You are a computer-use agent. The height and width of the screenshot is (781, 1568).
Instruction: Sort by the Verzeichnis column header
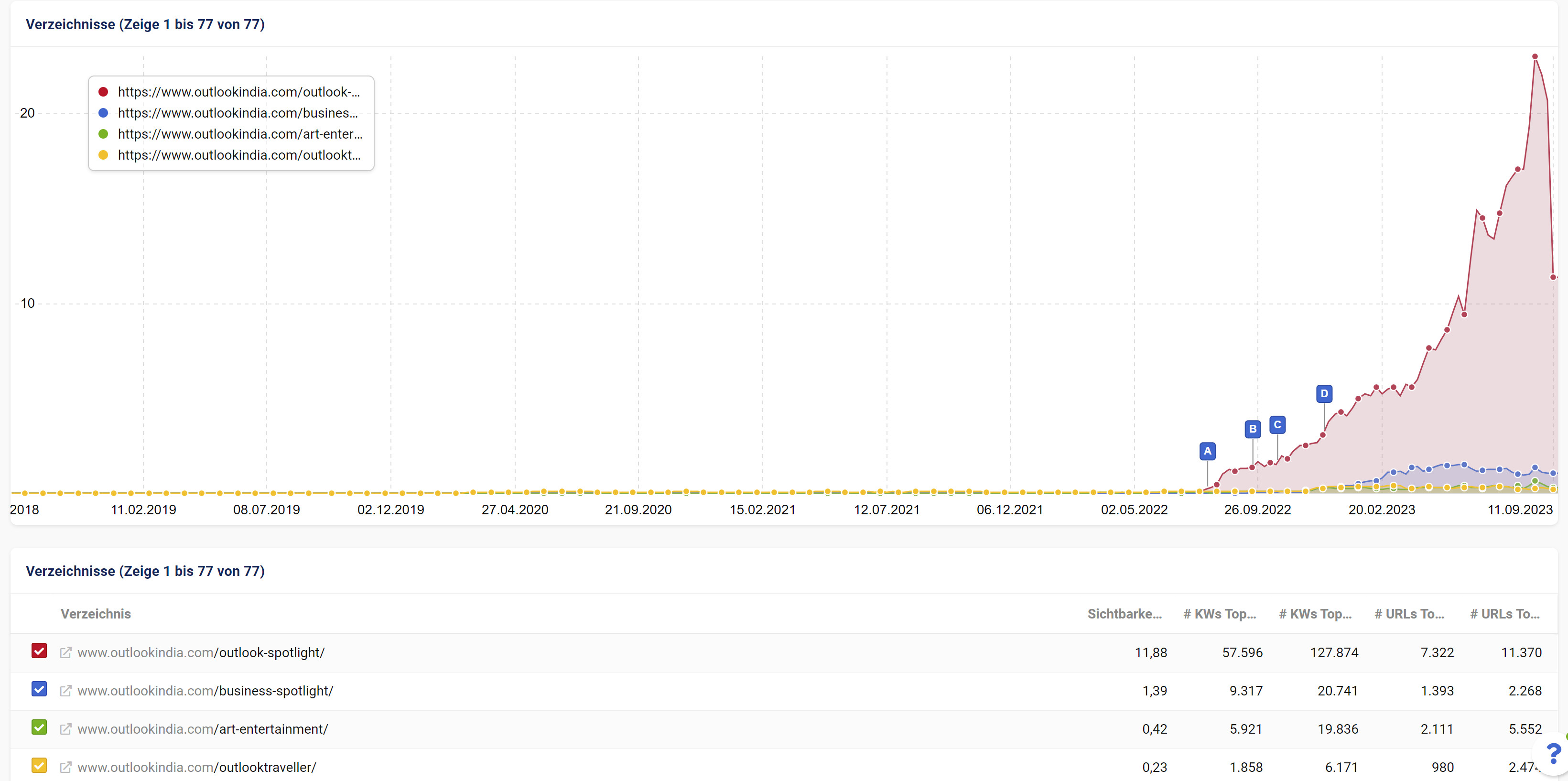[x=96, y=614]
